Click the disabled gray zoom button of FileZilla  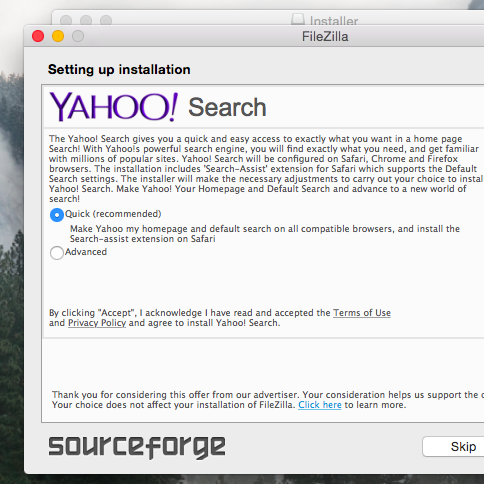point(78,36)
